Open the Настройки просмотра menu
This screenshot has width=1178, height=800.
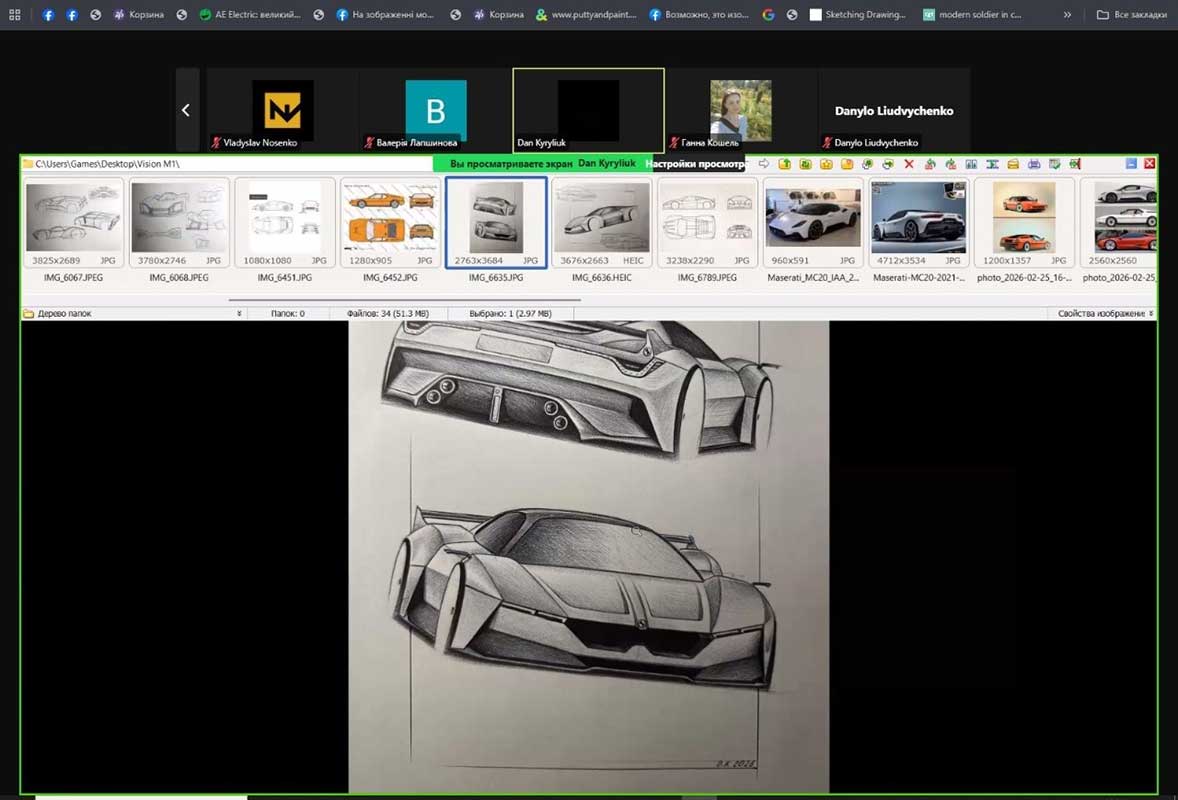click(695, 164)
